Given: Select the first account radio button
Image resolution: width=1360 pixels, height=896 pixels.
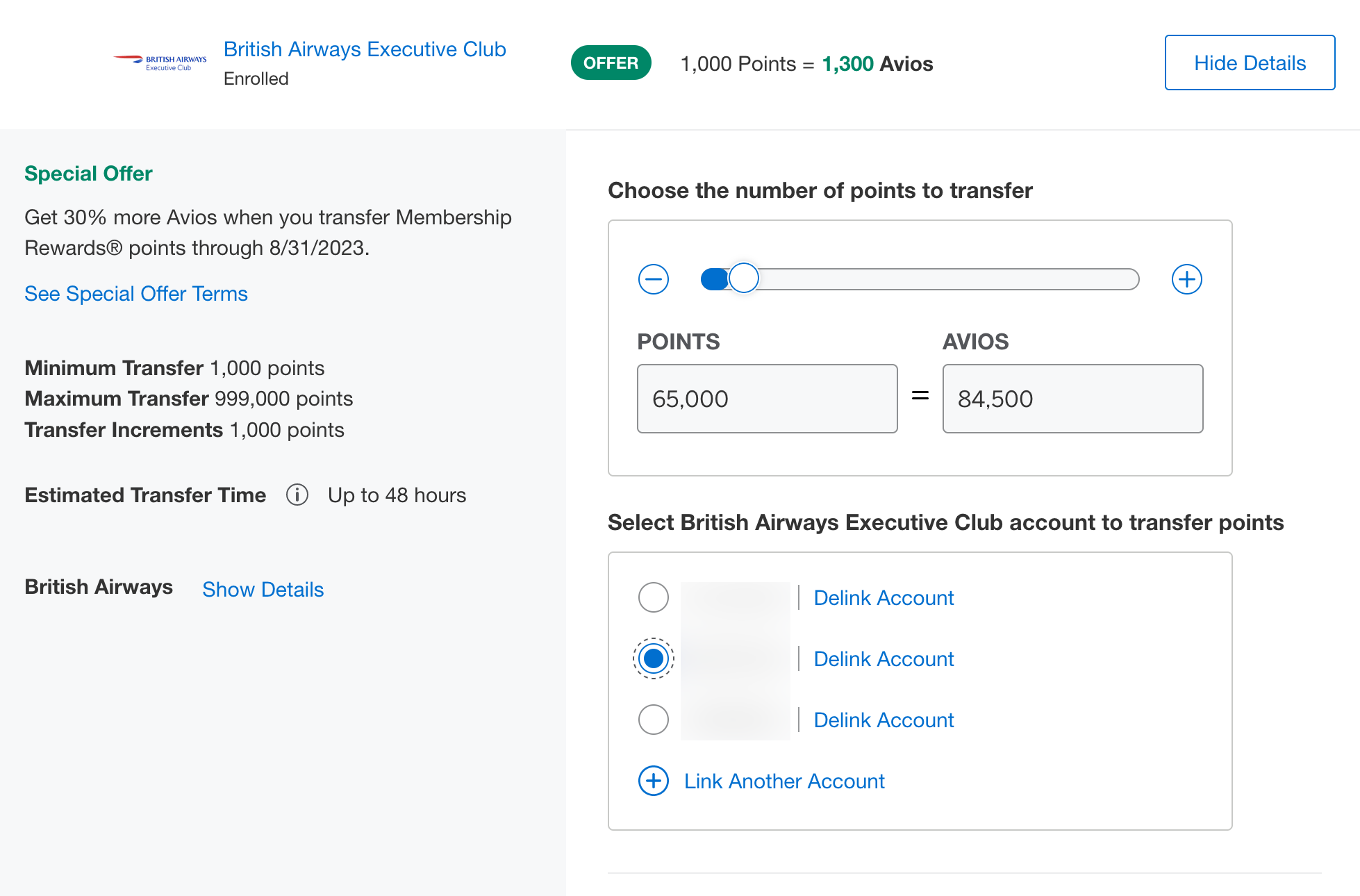Looking at the screenshot, I should point(653,597).
